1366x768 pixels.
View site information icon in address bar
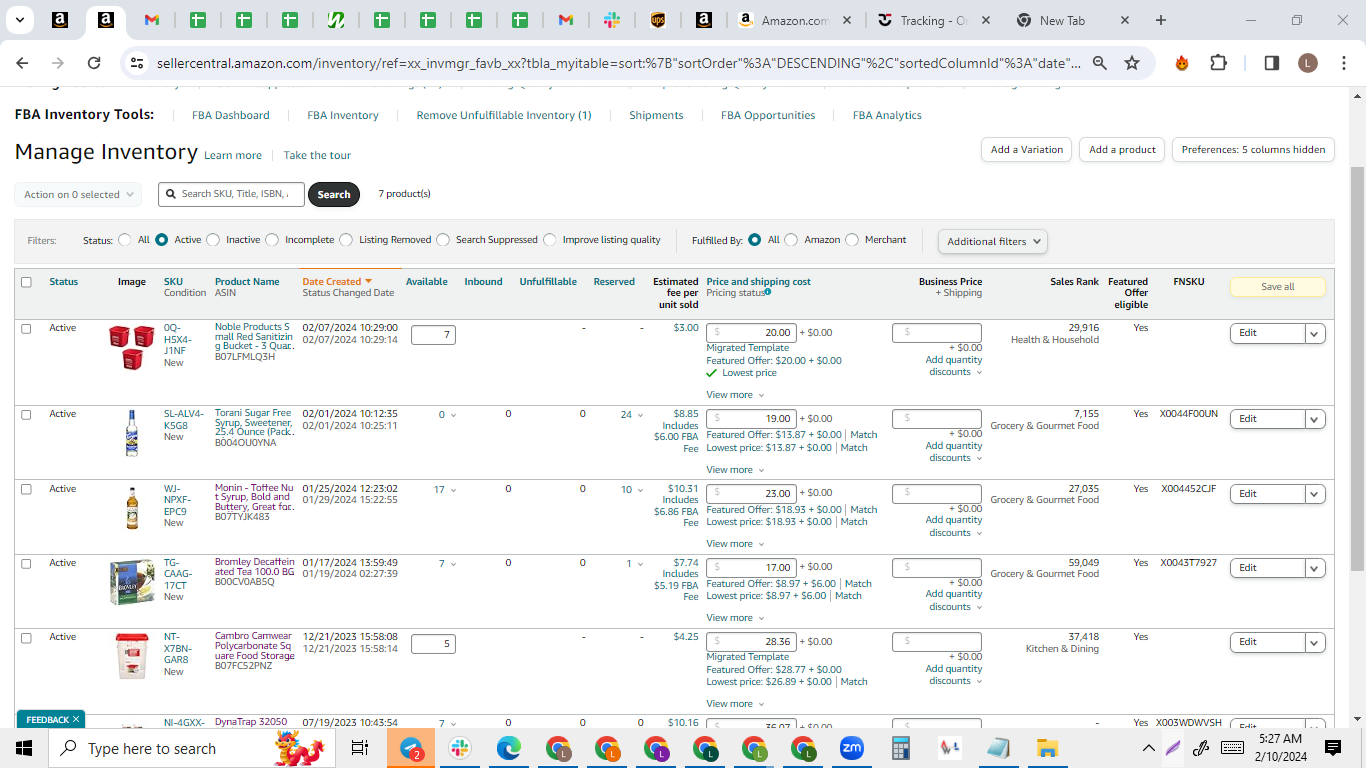tap(137, 63)
